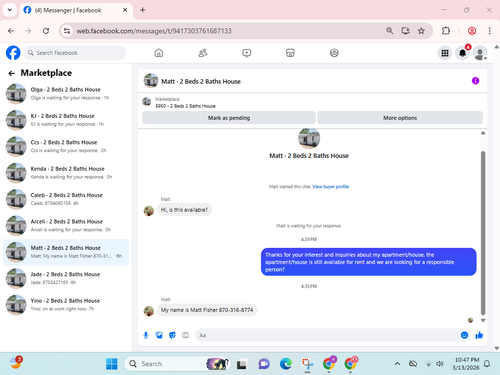Open the Facebook menu grid icon

pos(445,53)
